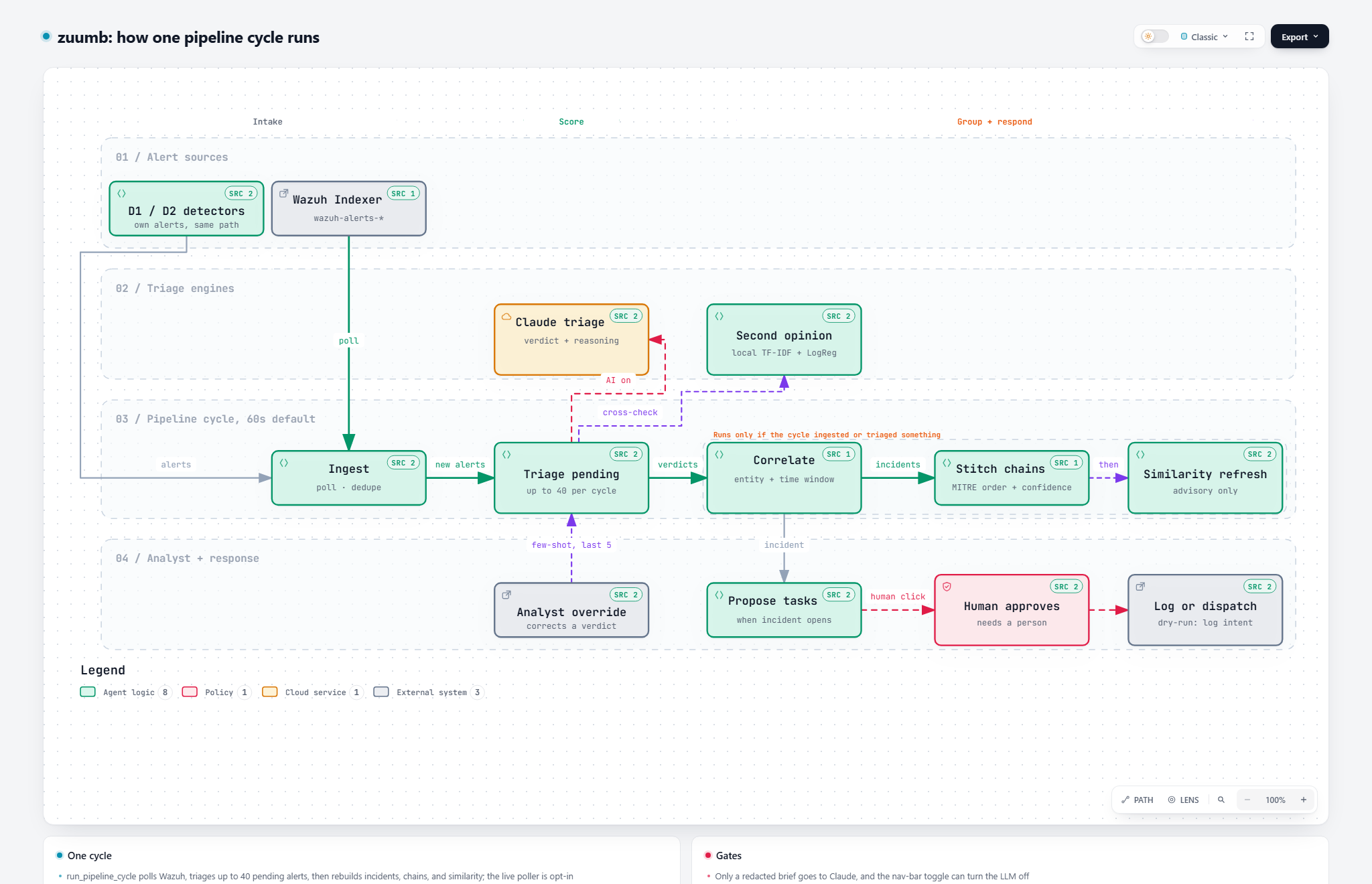Select the Score column header
1372x884 pixels.
pos(571,122)
